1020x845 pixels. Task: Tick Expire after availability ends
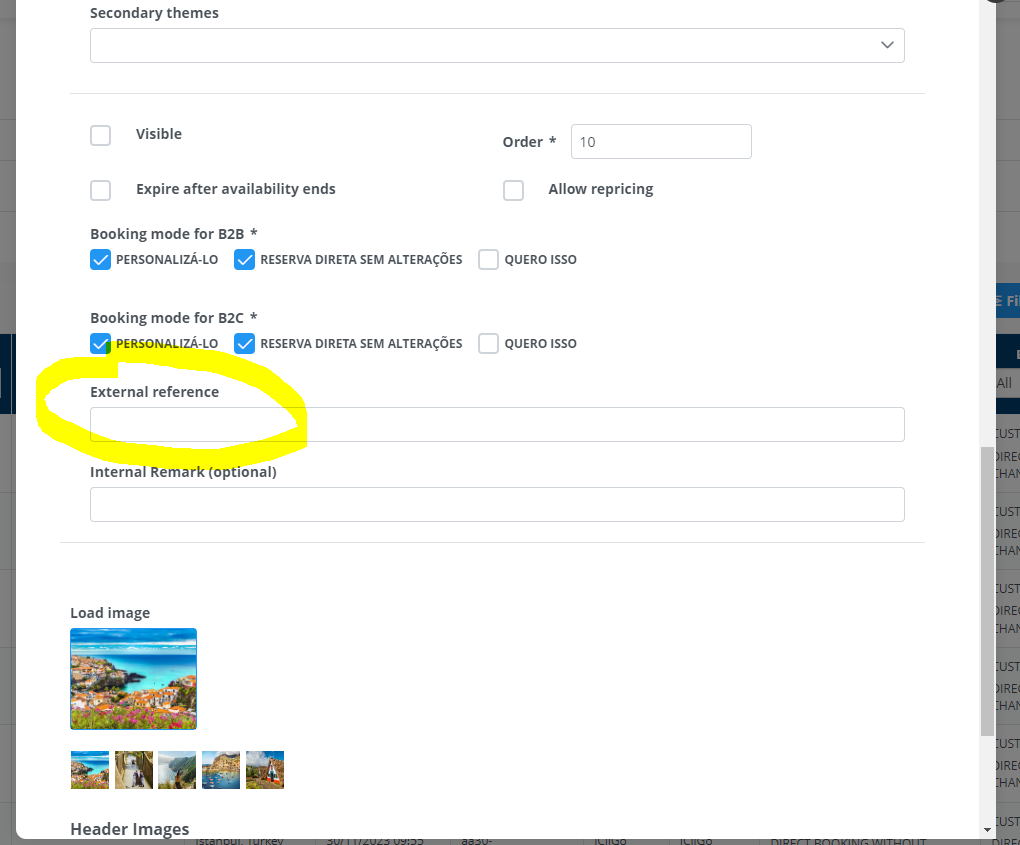coord(101,190)
